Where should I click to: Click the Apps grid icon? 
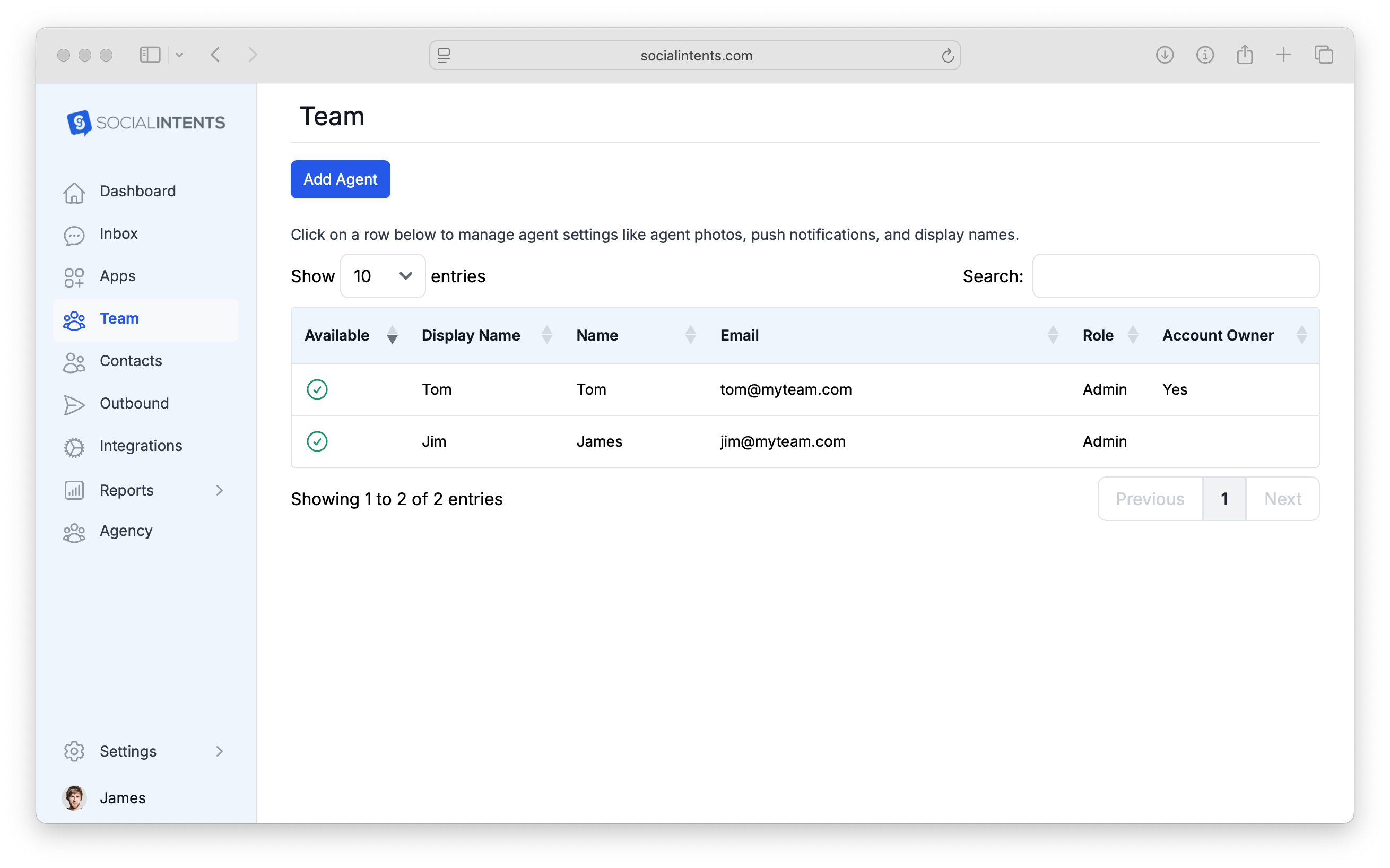click(74, 277)
